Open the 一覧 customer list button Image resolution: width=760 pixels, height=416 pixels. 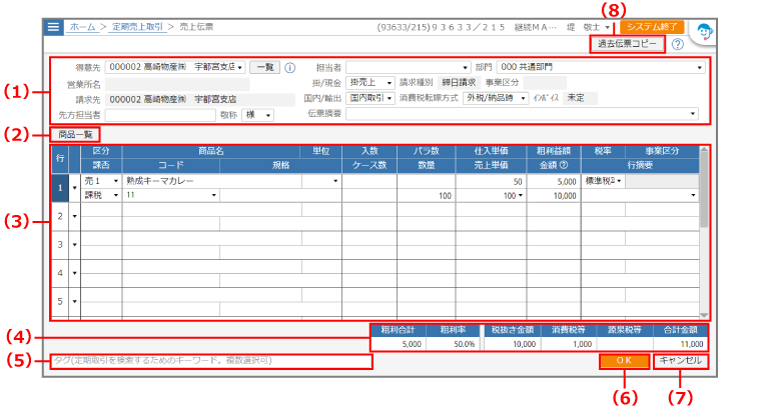265,67
